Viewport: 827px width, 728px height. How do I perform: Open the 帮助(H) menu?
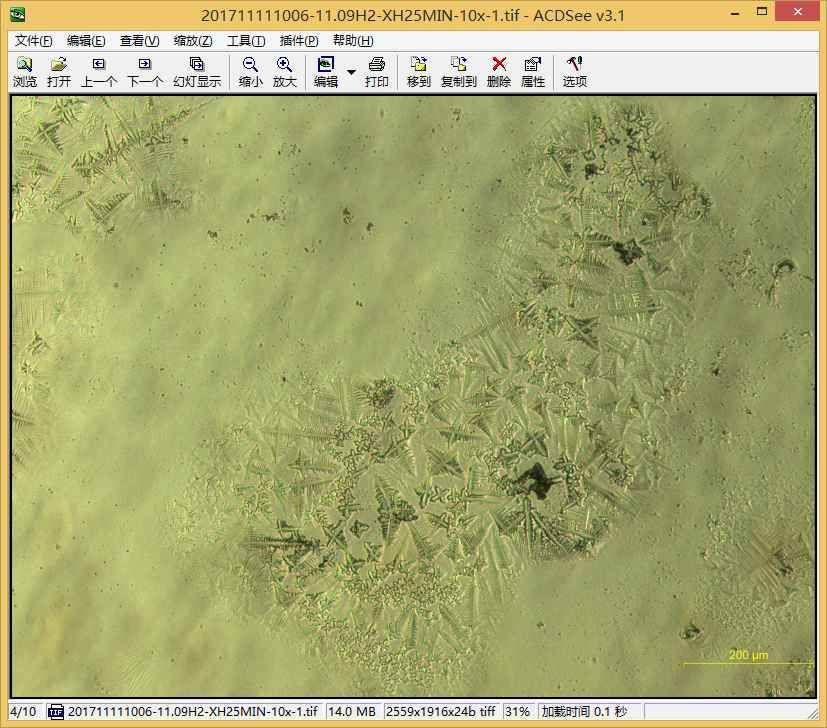(x=353, y=41)
